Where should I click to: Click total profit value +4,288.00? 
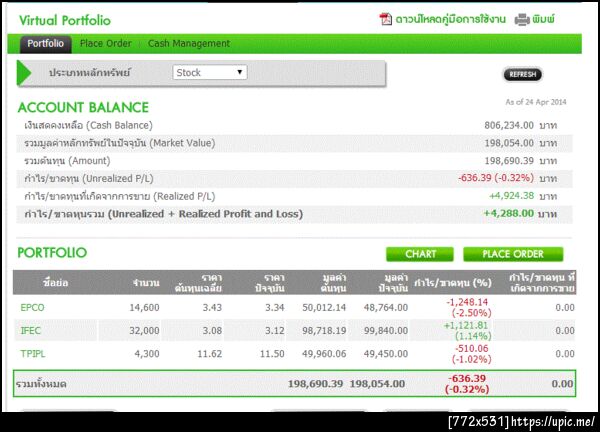509,214
